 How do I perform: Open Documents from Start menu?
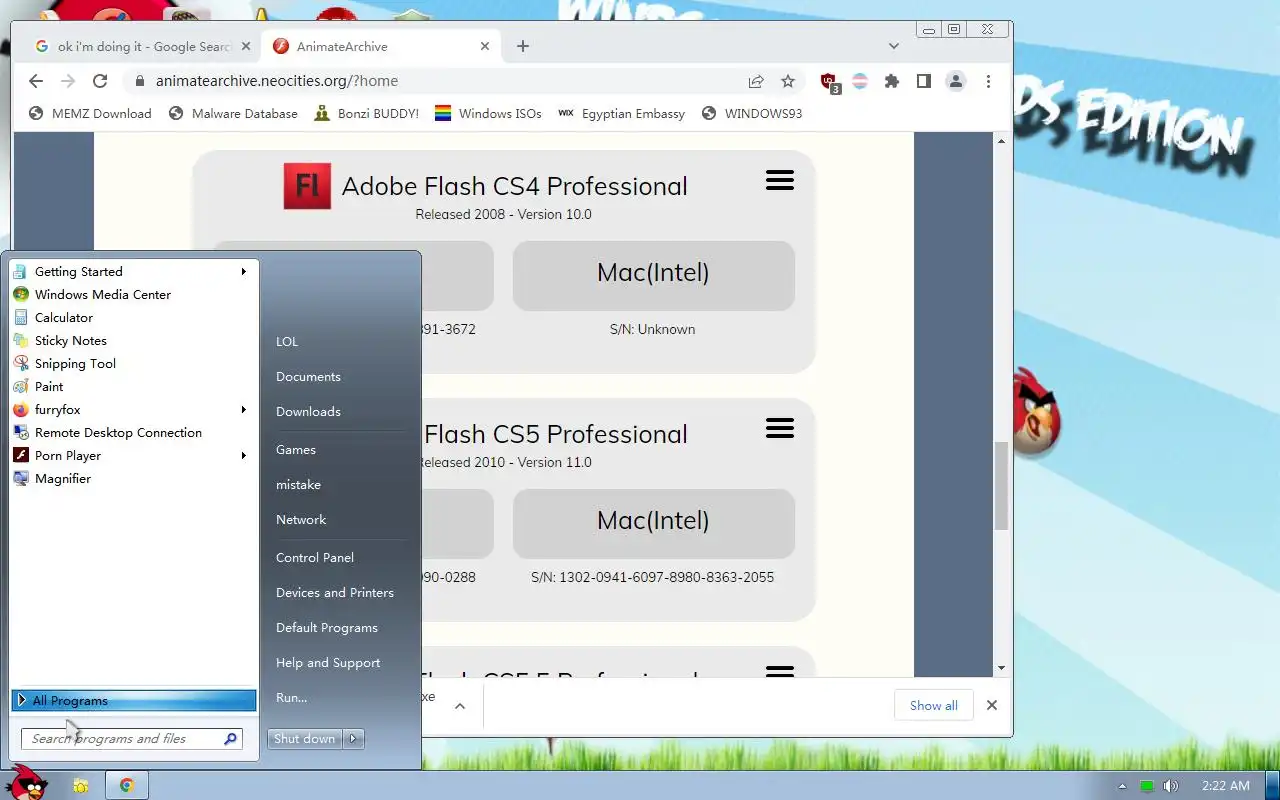click(308, 377)
